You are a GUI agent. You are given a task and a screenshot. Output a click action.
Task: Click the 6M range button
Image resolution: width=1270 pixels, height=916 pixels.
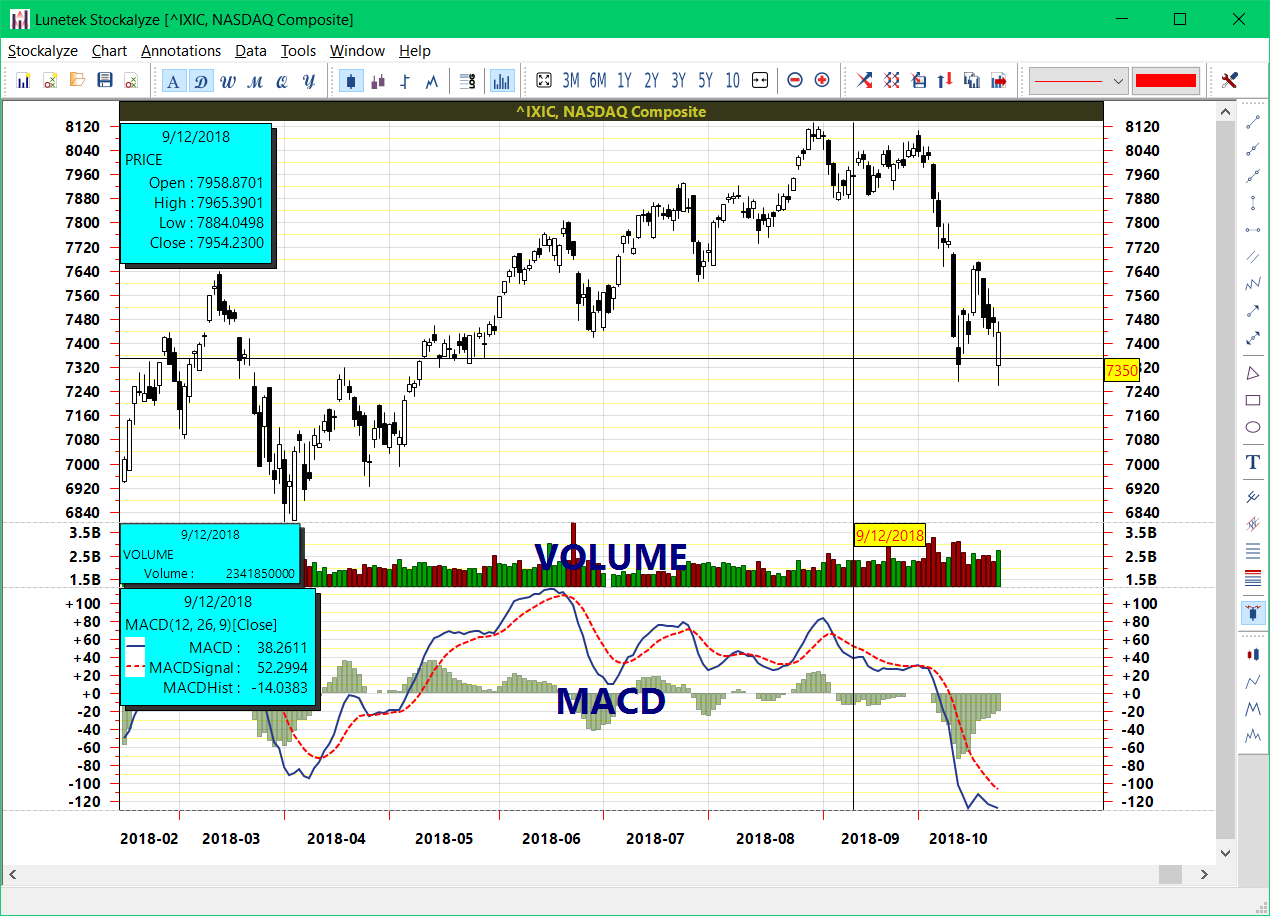(597, 80)
